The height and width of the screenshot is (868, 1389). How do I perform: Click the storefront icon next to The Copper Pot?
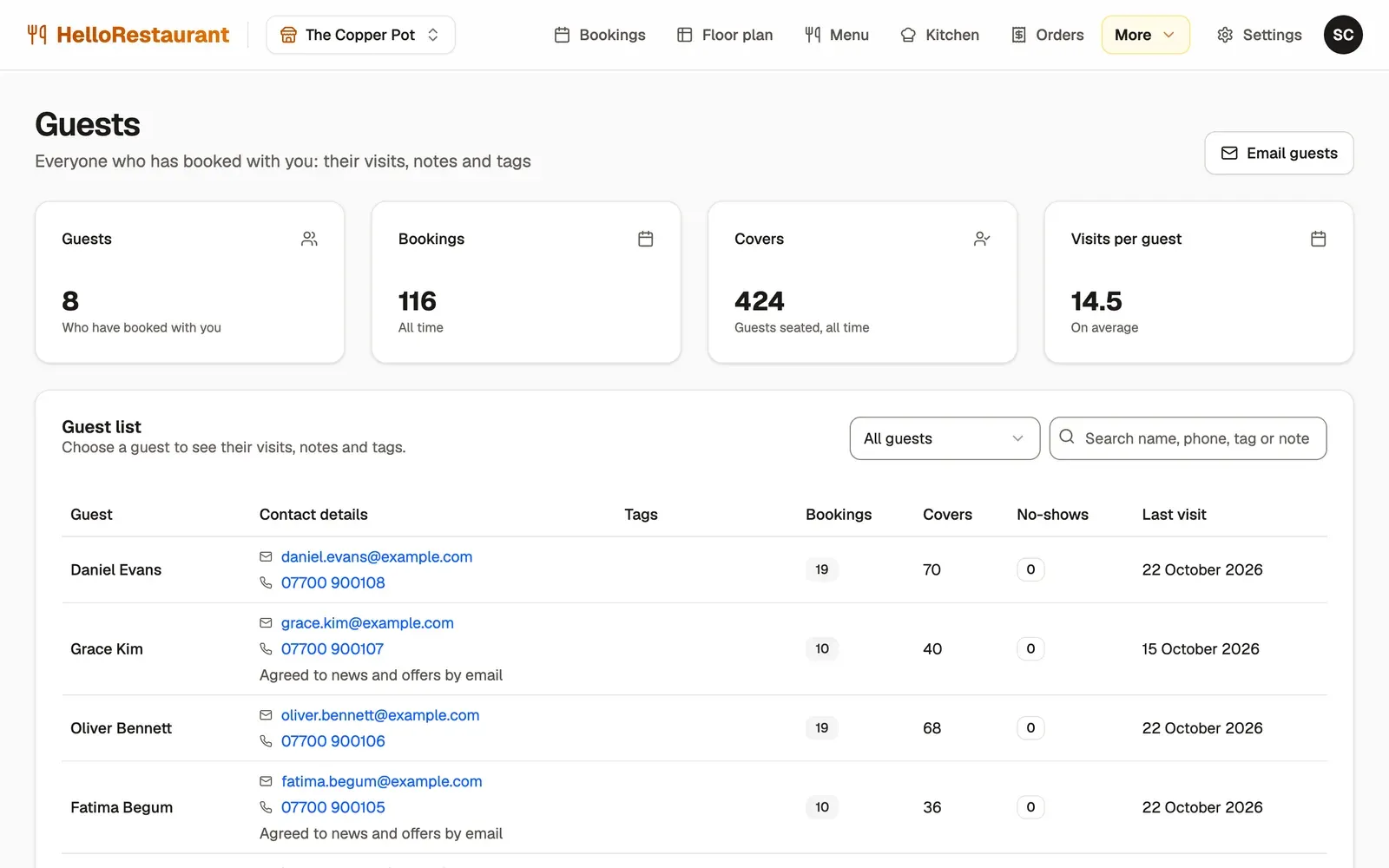[288, 35]
